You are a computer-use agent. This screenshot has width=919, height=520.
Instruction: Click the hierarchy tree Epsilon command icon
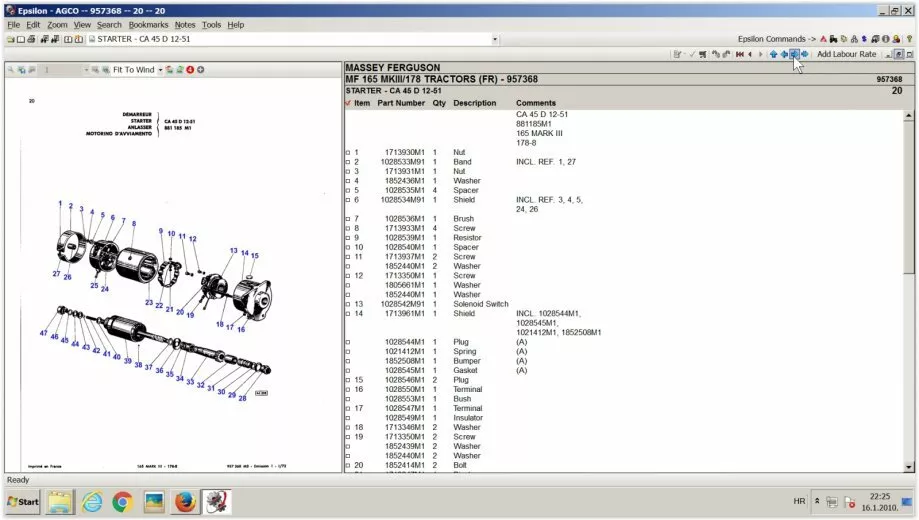click(x=854, y=39)
